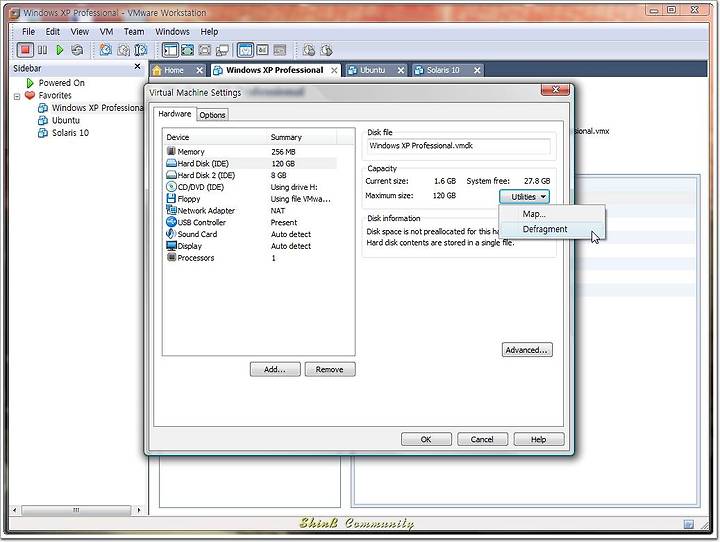This screenshot has height=542, width=720.
Task: Select Ubuntu in the sidebar Favorites
Action: (59, 120)
